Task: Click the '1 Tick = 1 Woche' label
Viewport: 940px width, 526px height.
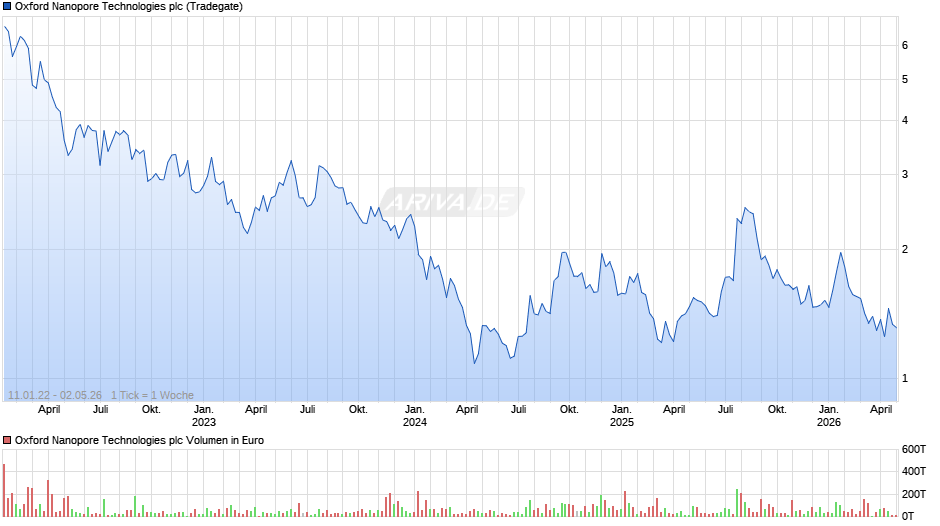Action: pos(152,395)
